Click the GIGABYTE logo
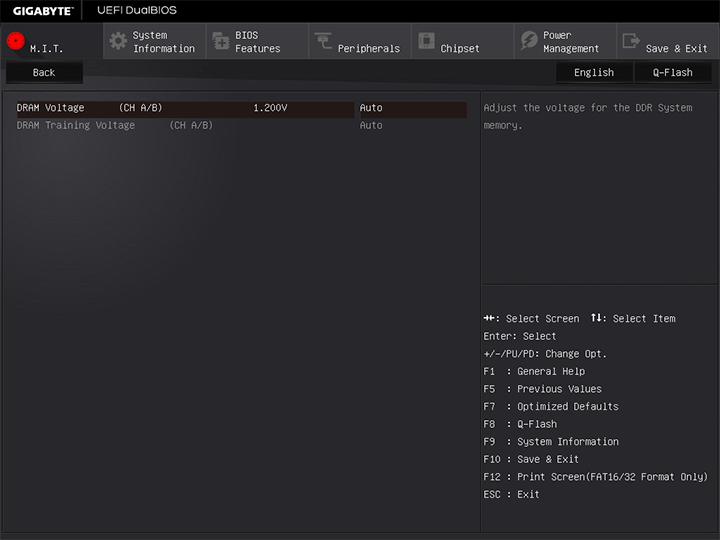This screenshot has width=720, height=540. click(x=43, y=10)
